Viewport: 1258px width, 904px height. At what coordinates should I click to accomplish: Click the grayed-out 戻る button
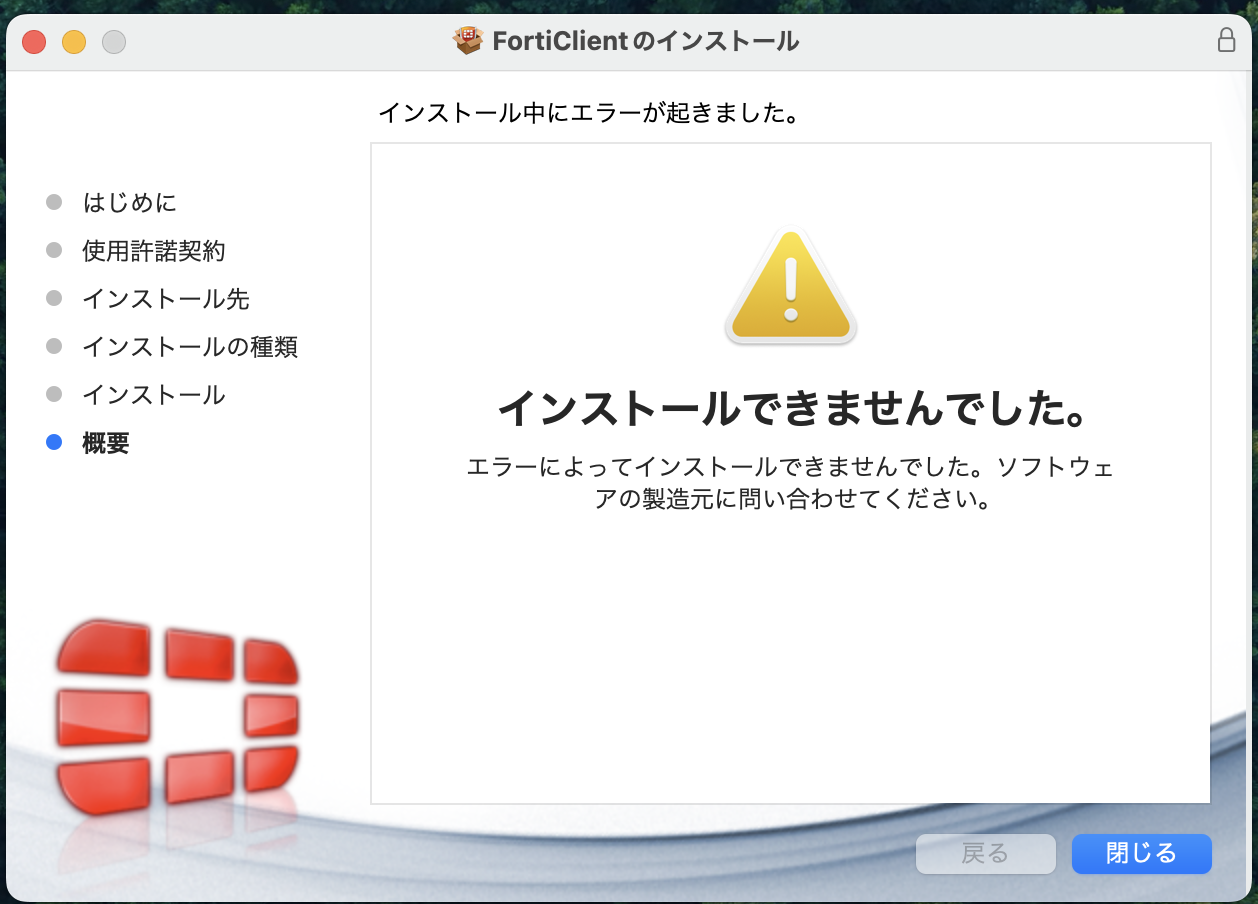tap(985, 853)
